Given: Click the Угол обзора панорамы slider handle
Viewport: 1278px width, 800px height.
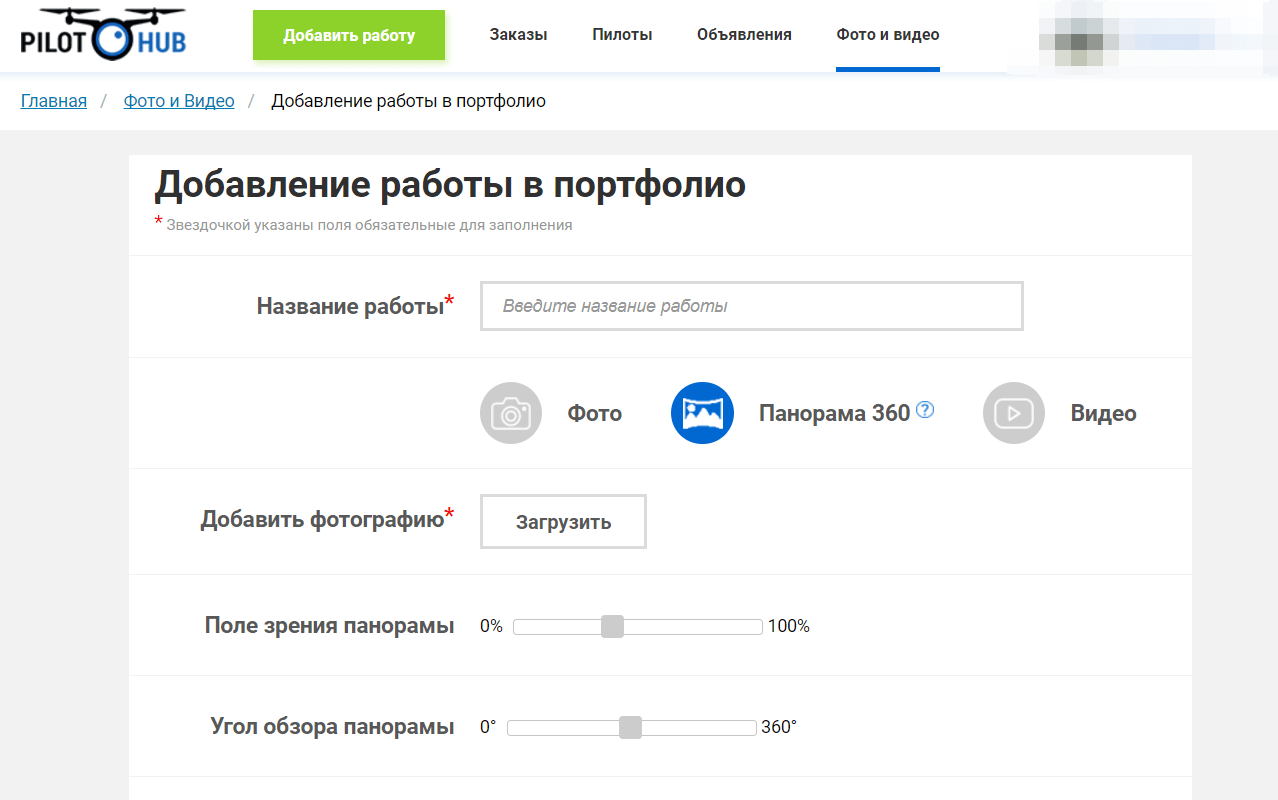Looking at the screenshot, I should pos(631,727).
